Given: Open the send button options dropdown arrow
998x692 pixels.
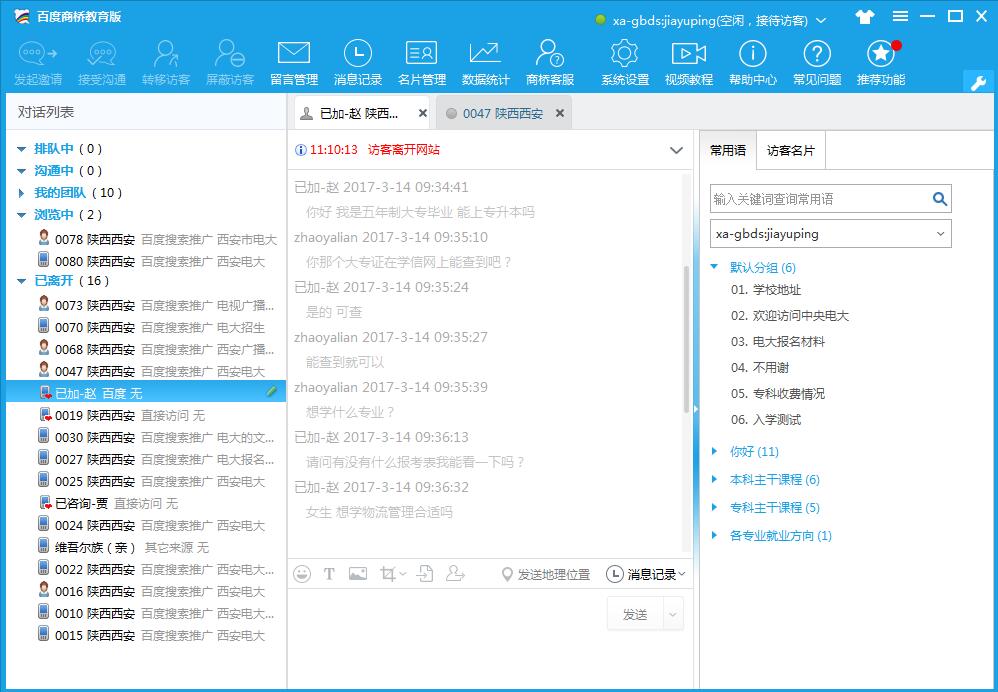Looking at the screenshot, I should point(673,614).
